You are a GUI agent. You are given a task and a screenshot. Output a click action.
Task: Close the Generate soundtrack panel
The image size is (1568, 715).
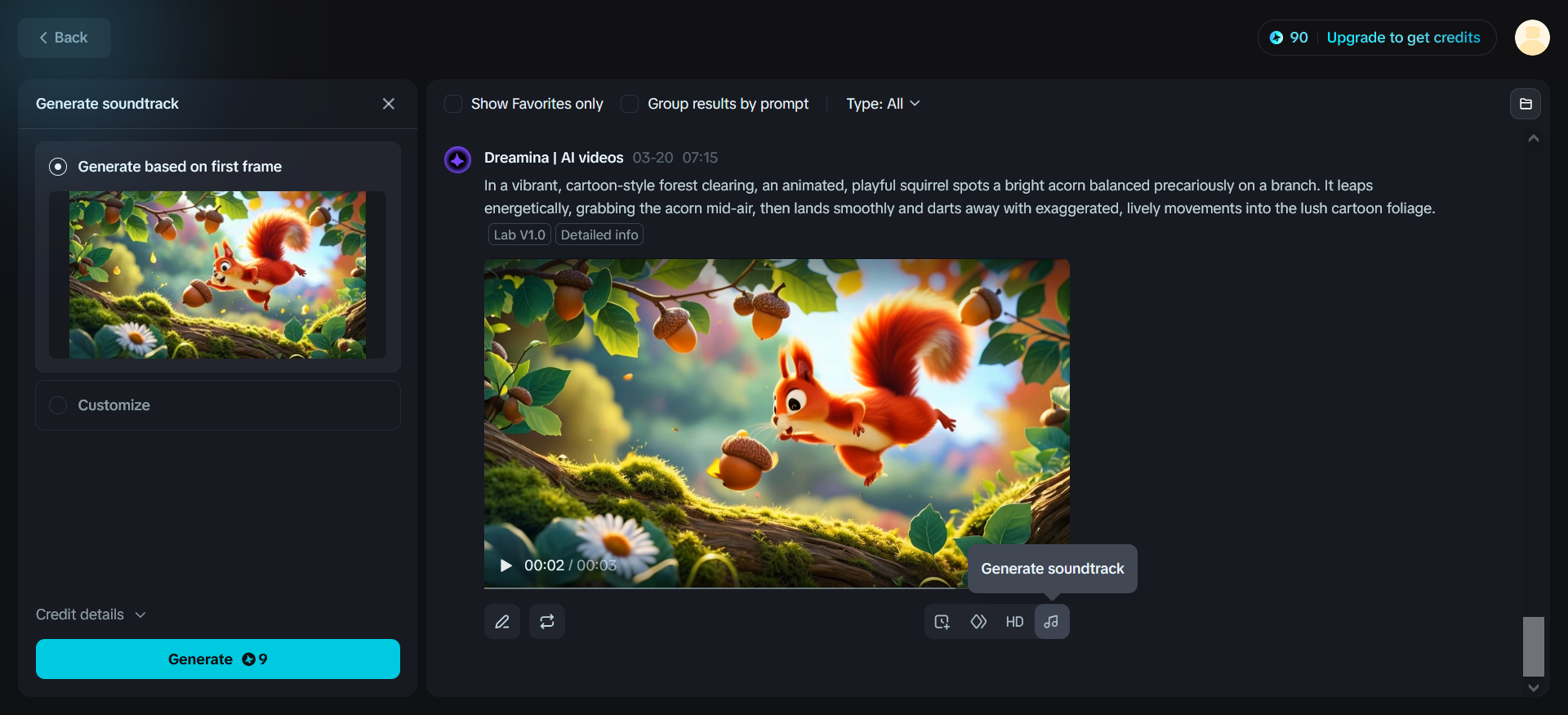click(x=389, y=104)
